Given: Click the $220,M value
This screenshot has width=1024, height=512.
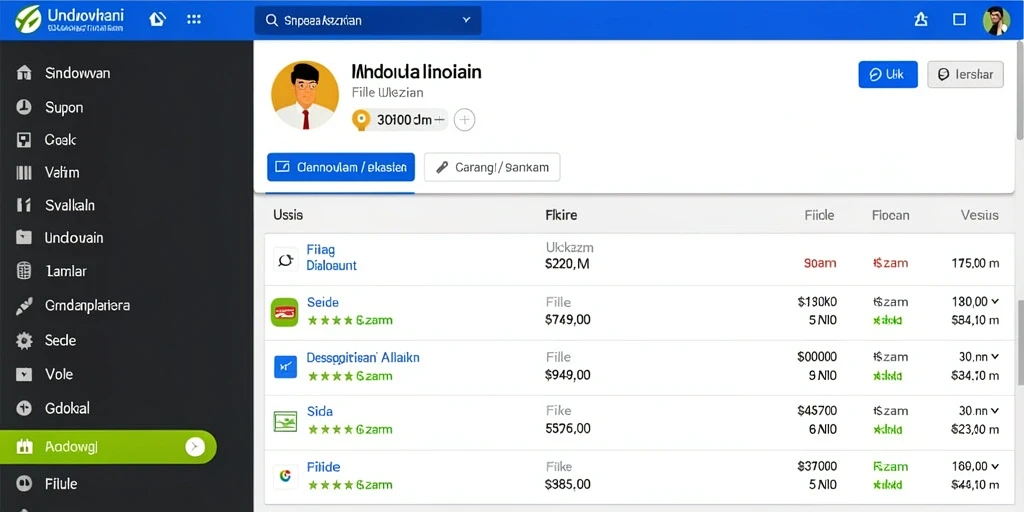Looking at the screenshot, I should 568,264.
